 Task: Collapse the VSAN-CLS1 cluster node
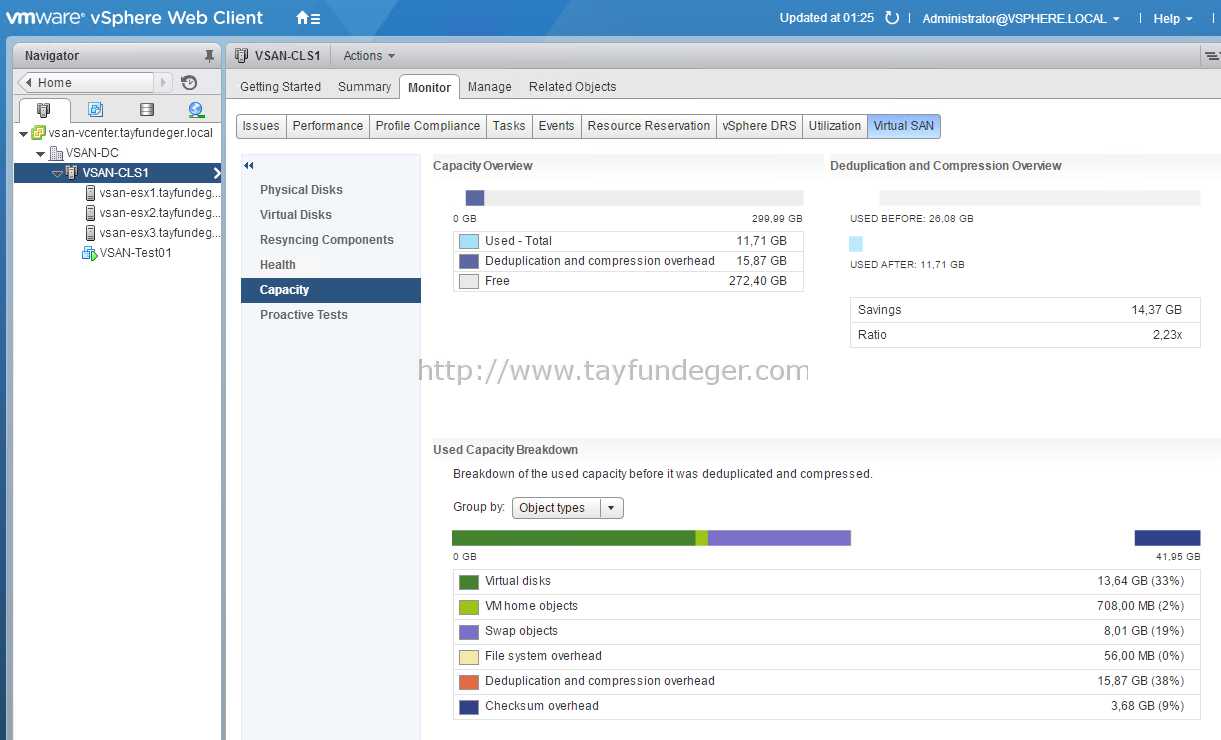pyautogui.click(x=57, y=173)
